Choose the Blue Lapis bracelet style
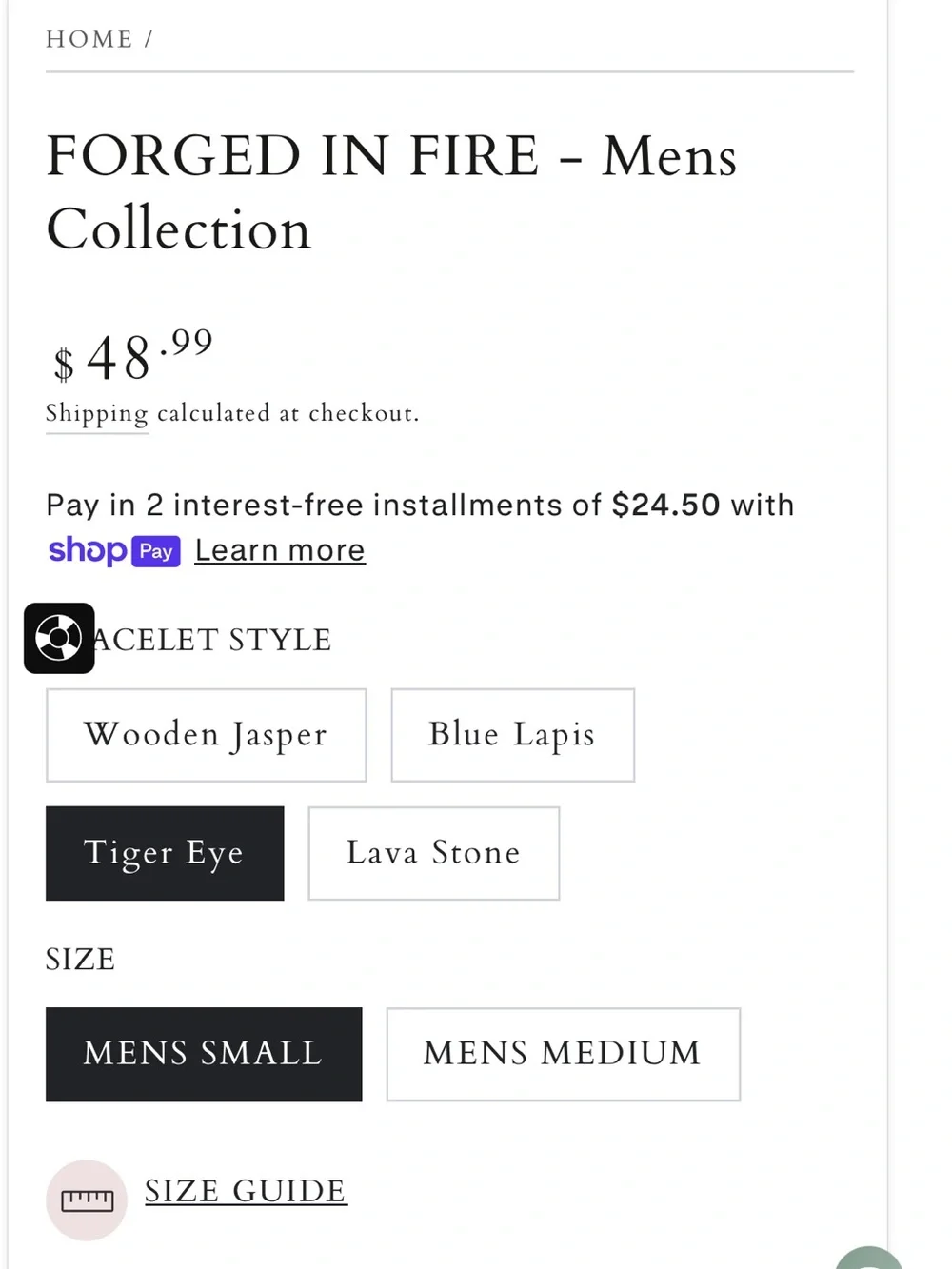The height and width of the screenshot is (1269, 952). 512,735
